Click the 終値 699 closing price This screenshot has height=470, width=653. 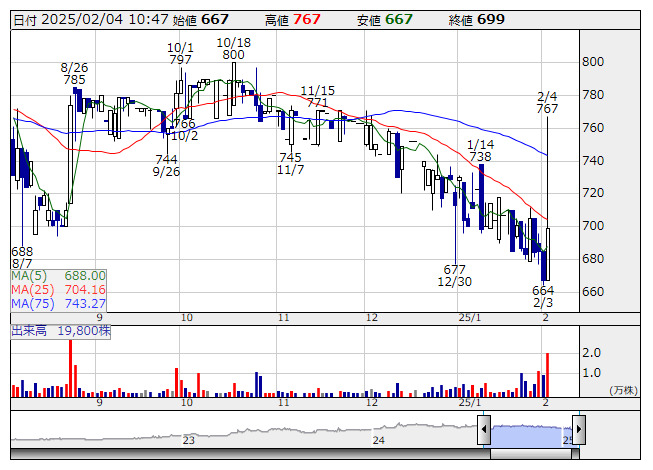(x=476, y=20)
